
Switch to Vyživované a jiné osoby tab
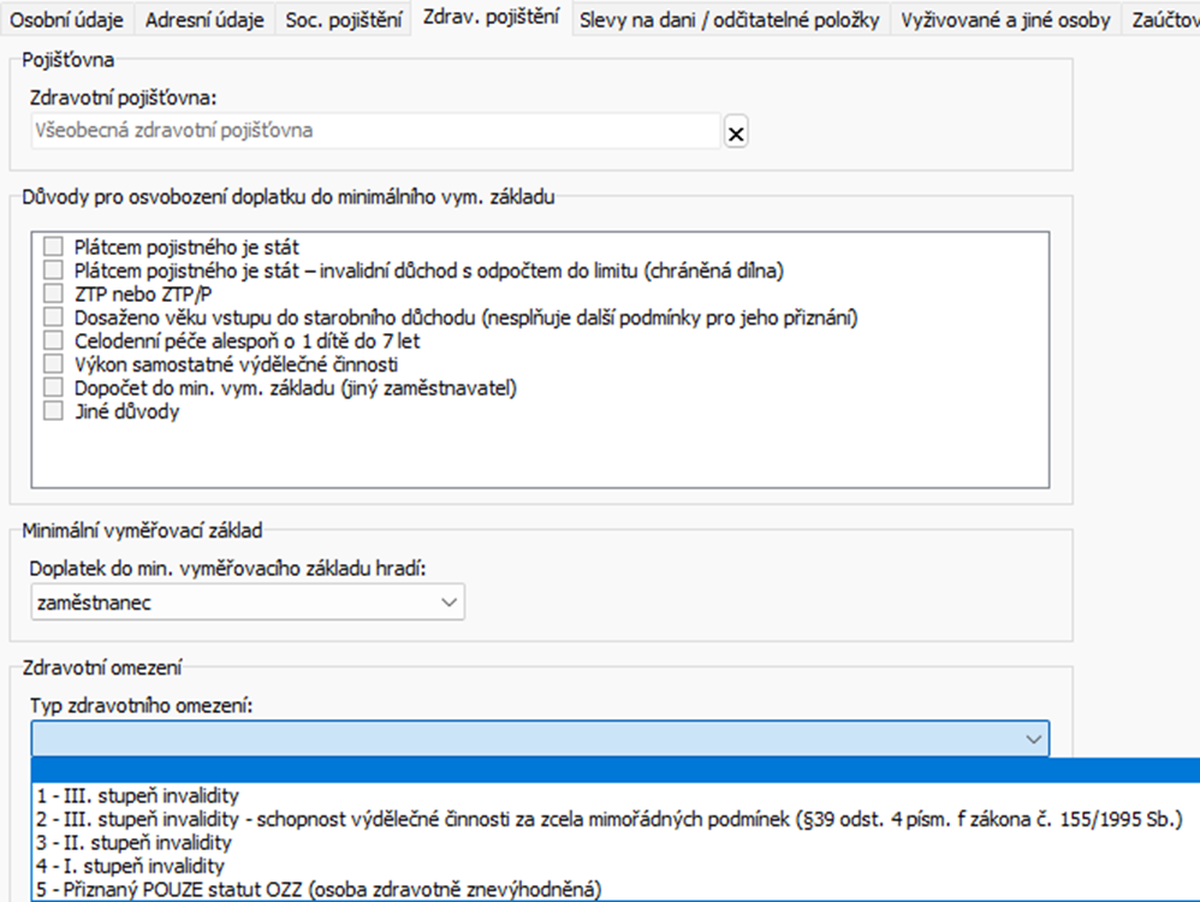1005,20
